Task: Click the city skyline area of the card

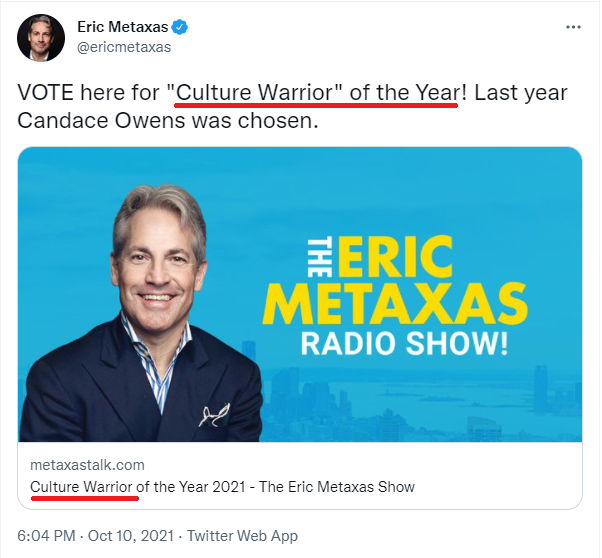Action: (x=422, y=403)
